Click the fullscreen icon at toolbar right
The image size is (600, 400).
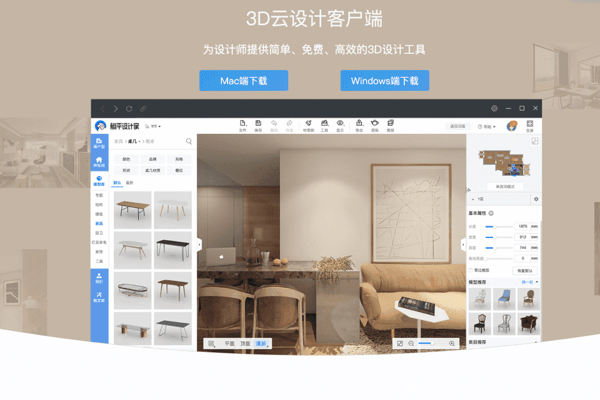tap(530, 126)
